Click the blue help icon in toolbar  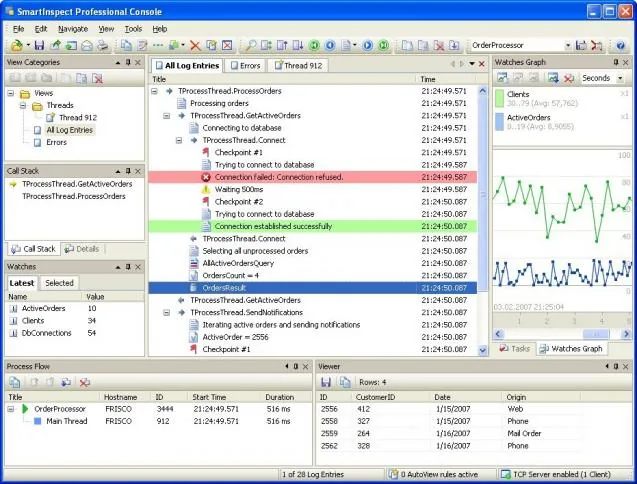coord(620,45)
